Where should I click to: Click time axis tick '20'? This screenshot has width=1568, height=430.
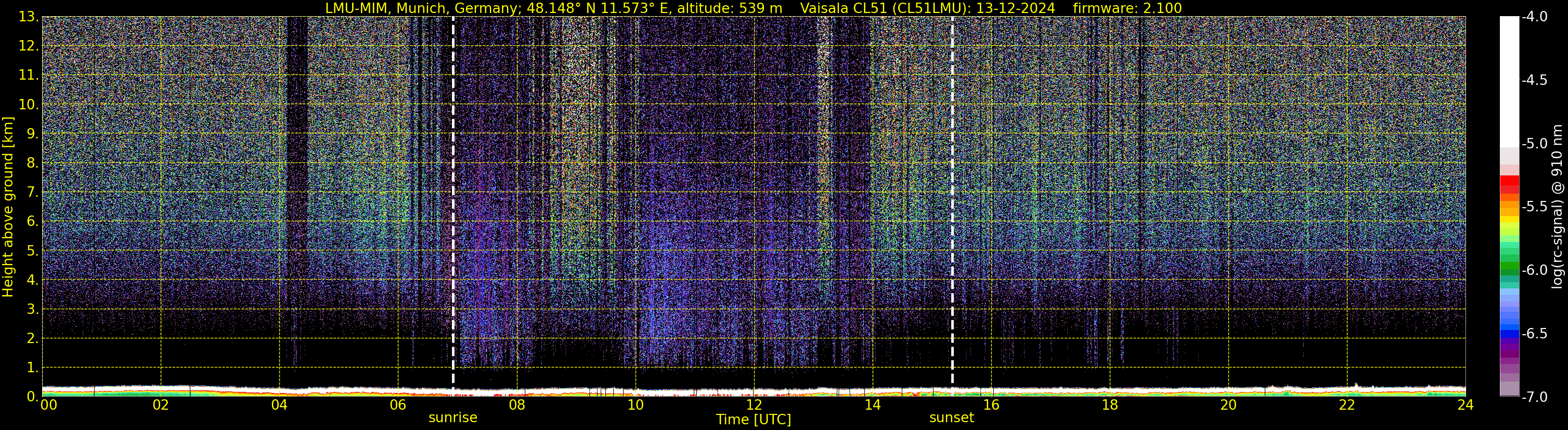[x=1228, y=405]
